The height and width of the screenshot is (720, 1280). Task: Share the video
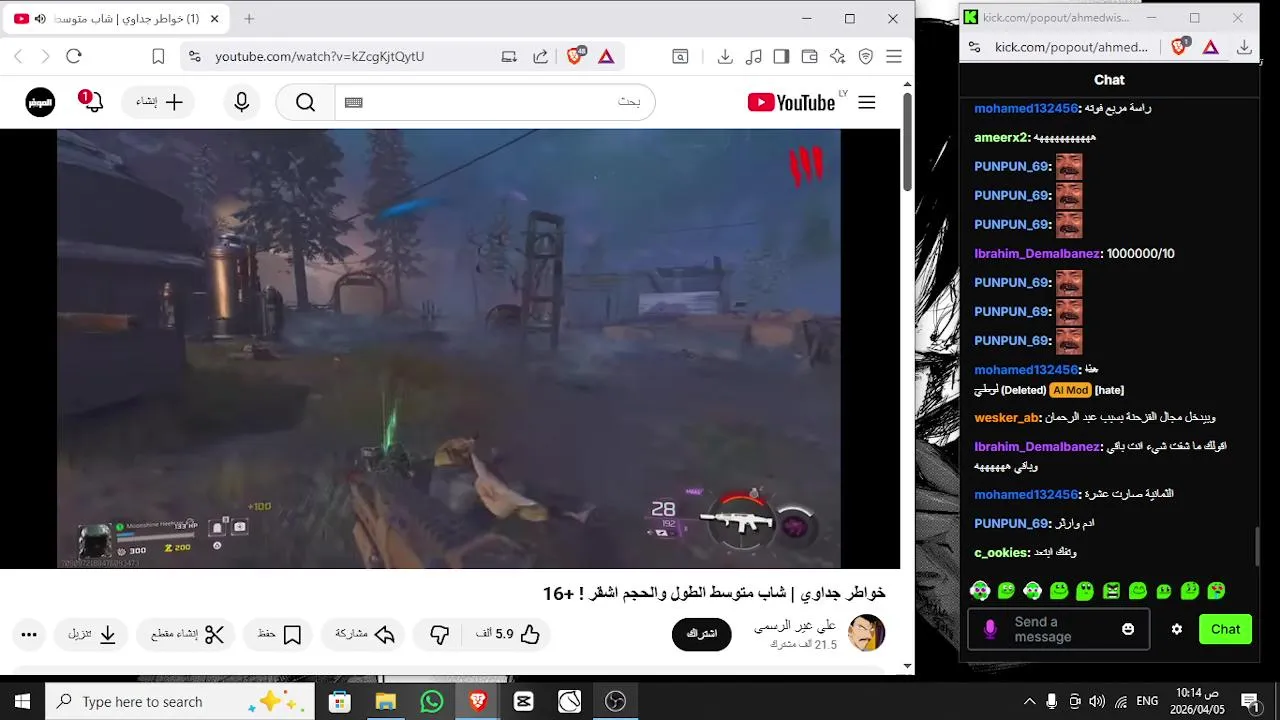[x=364, y=634]
